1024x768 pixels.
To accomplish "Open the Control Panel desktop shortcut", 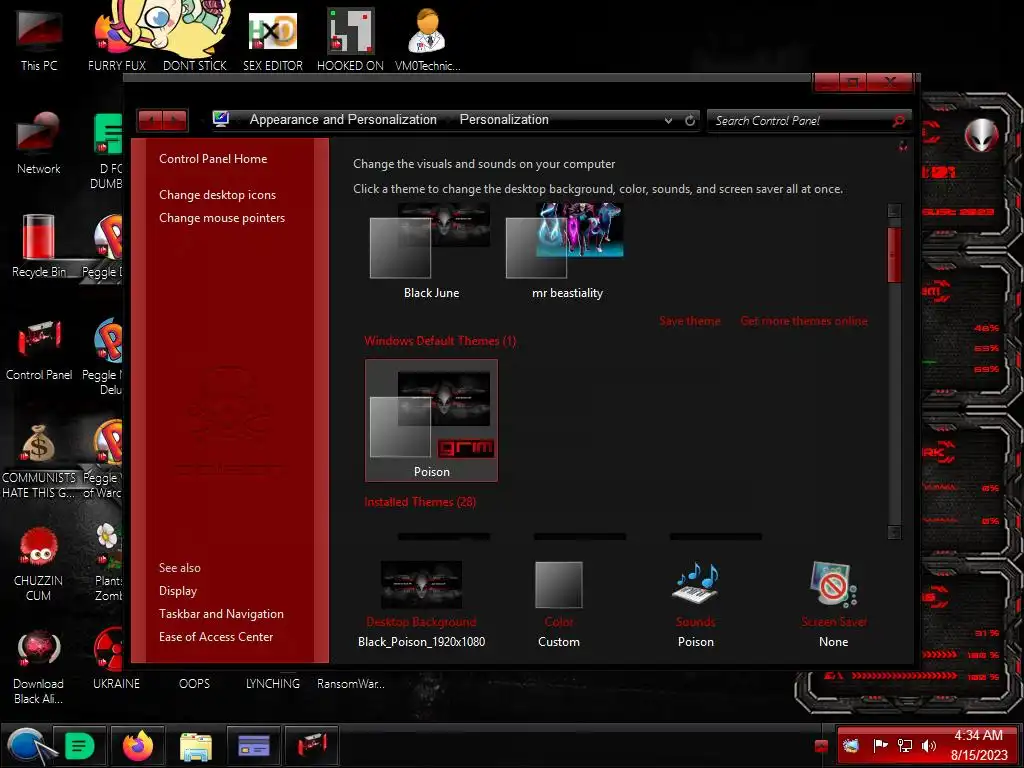I will (39, 349).
